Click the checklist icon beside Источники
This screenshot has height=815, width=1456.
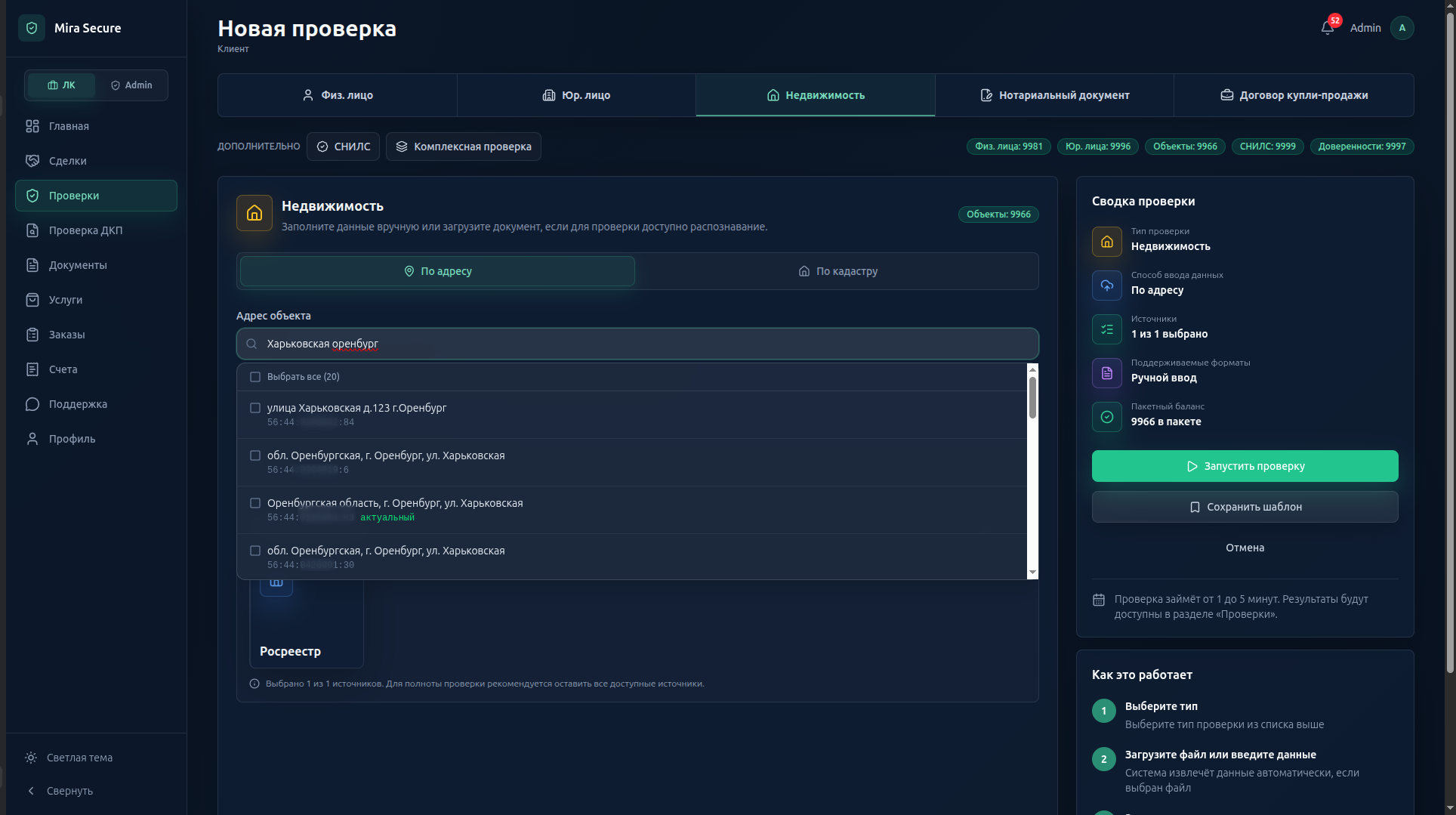1107,329
